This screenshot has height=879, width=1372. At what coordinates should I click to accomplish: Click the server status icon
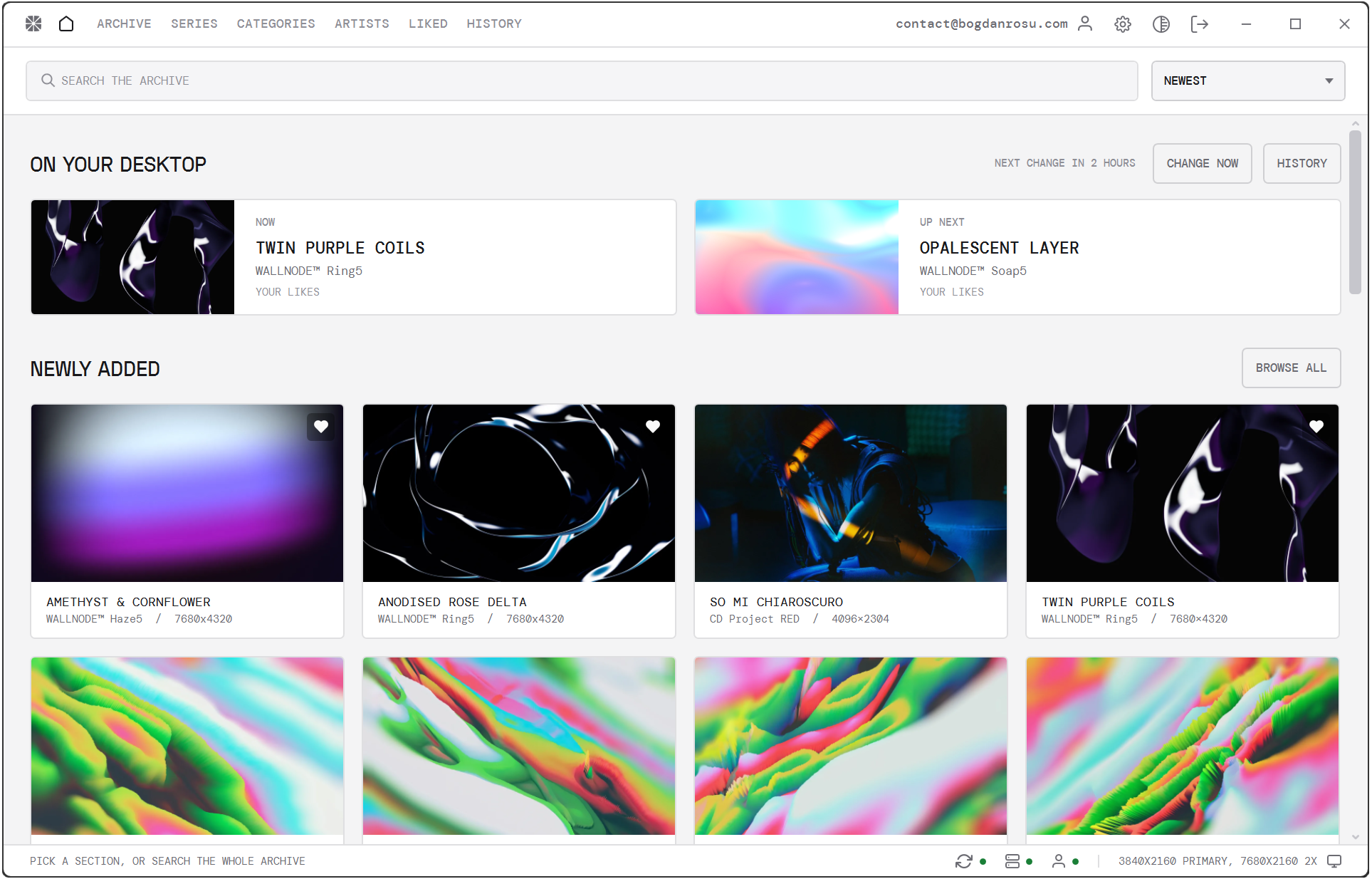pos(1012,861)
